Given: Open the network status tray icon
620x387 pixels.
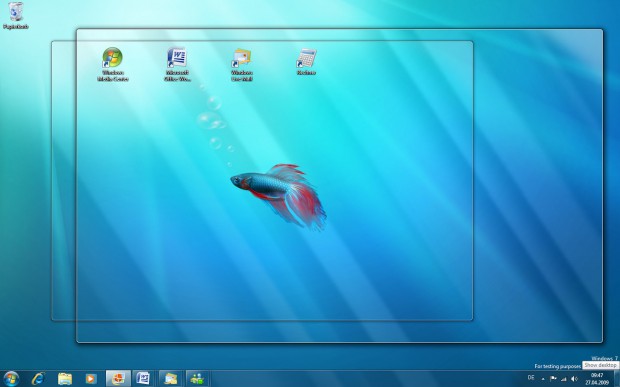Looking at the screenshot, I should pos(564,379).
